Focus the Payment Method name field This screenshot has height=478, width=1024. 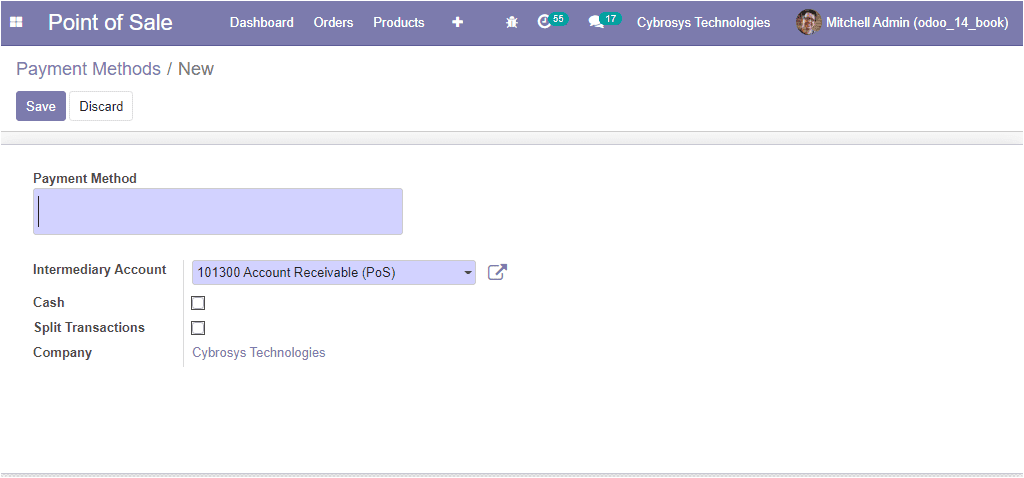217,212
